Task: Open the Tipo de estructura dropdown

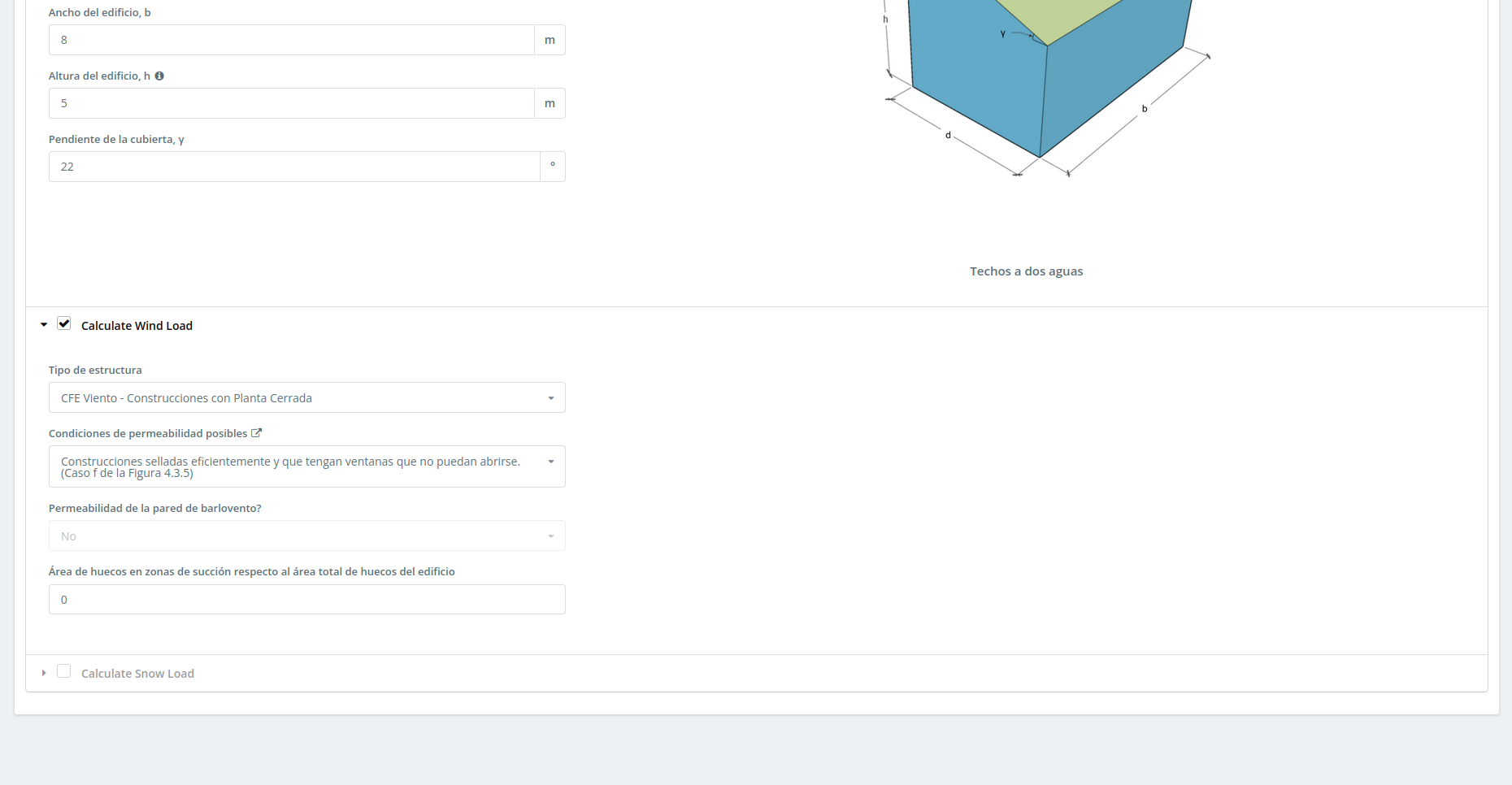Action: tap(306, 398)
